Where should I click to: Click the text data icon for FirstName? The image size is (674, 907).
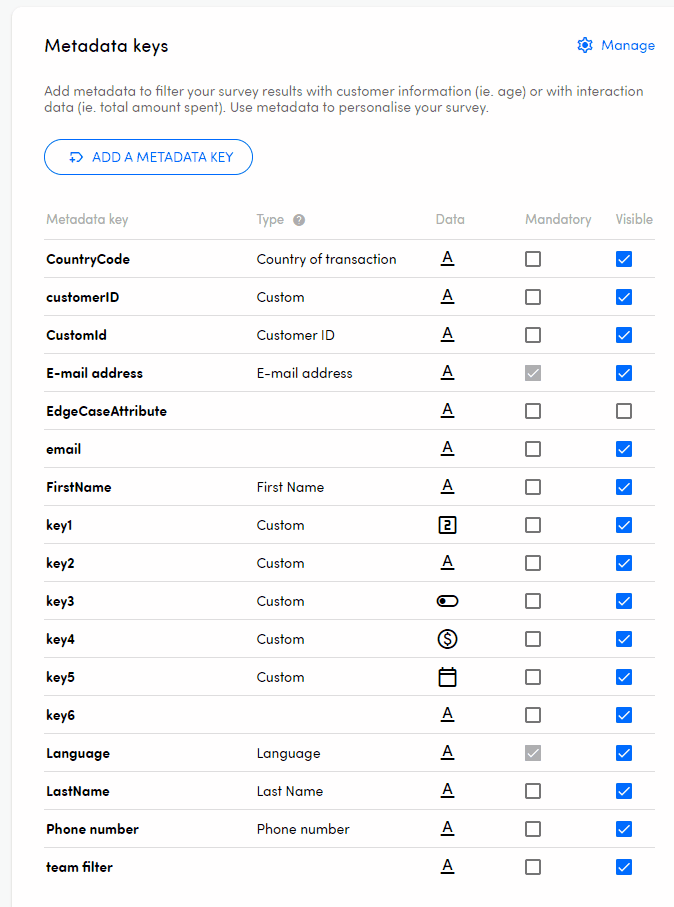(447, 487)
